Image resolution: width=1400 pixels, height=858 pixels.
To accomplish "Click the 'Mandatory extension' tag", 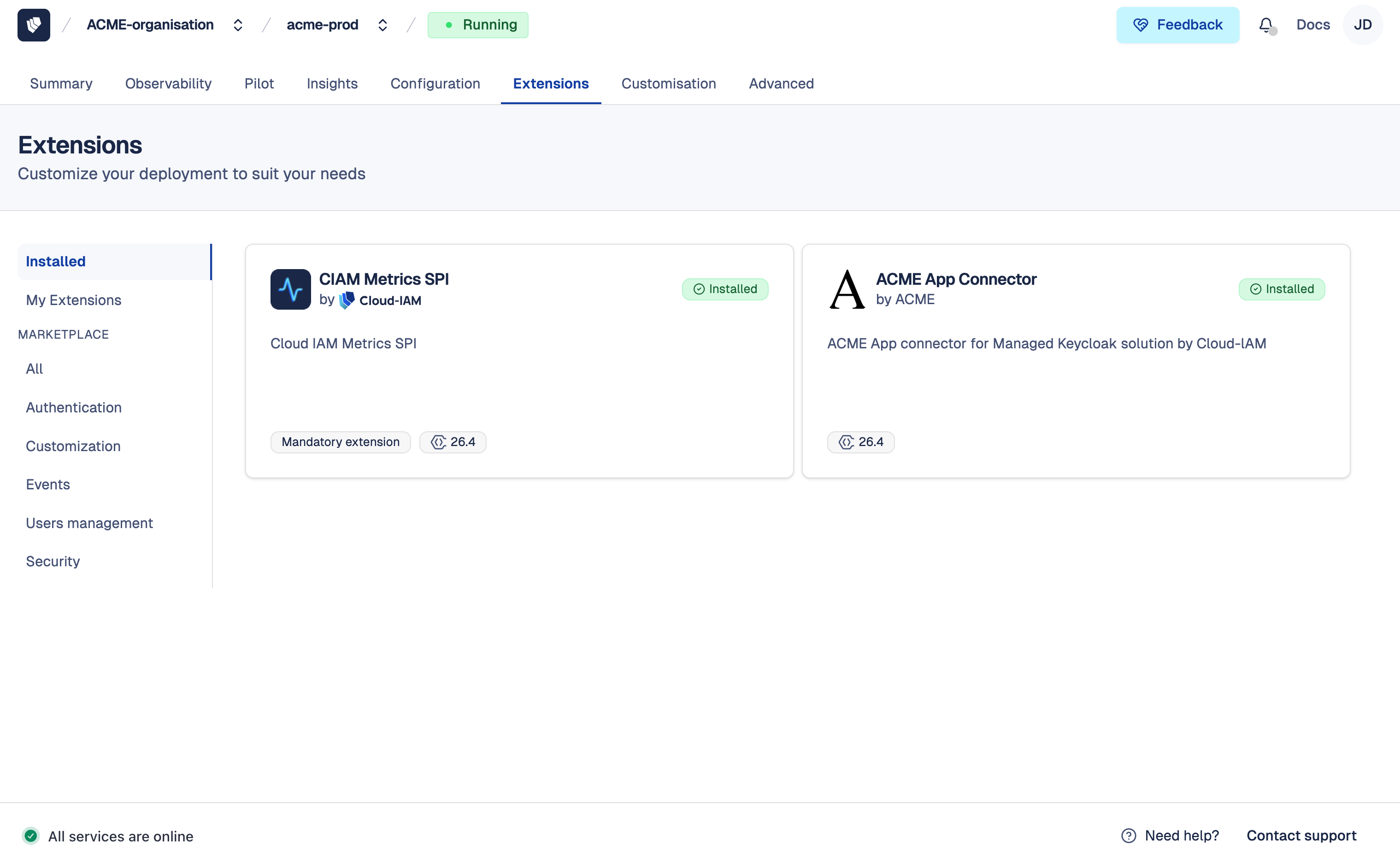I will click(340, 441).
